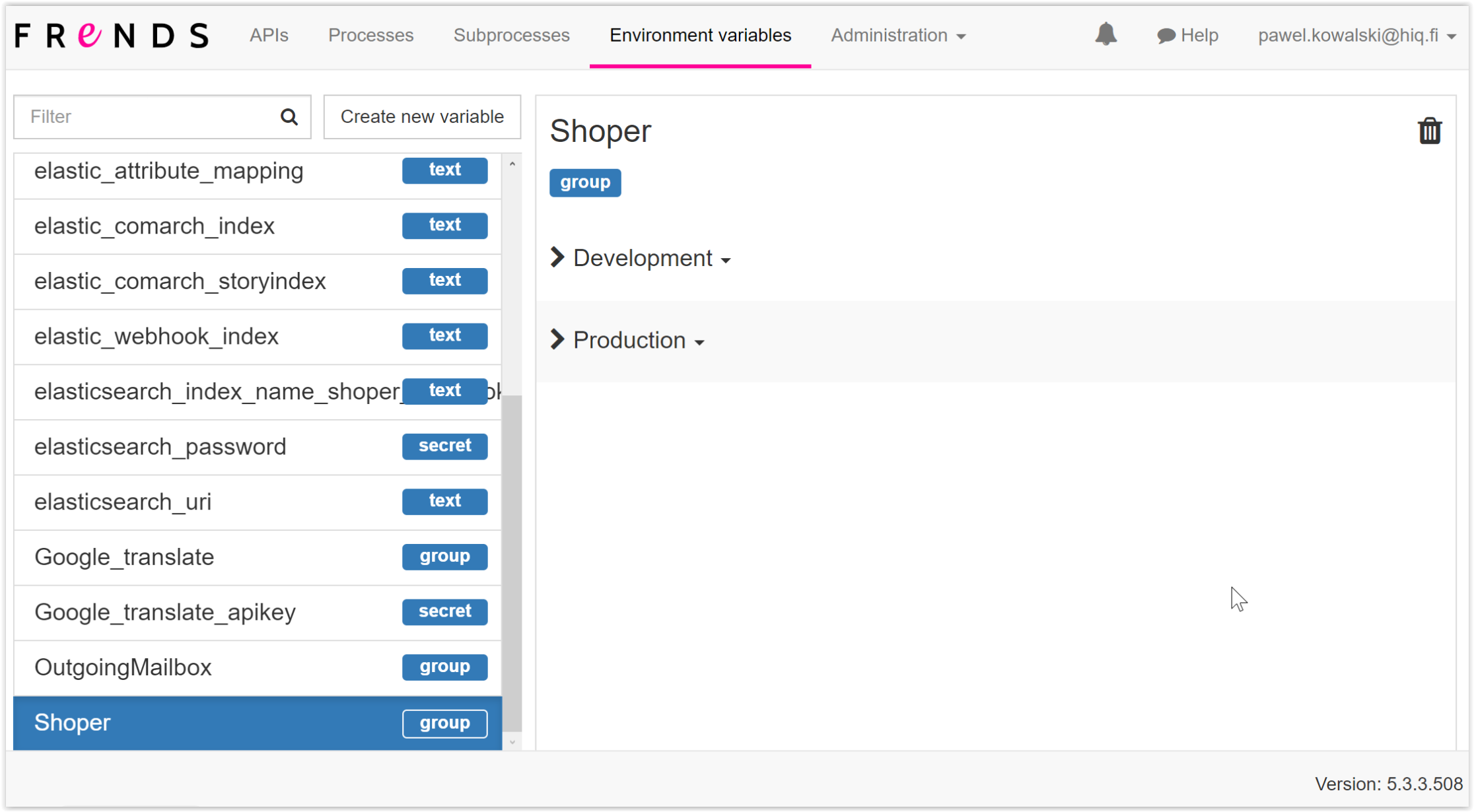
Task: Select the elasticsearch_password variable
Action: pyautogui.click(x=160, y=447)
